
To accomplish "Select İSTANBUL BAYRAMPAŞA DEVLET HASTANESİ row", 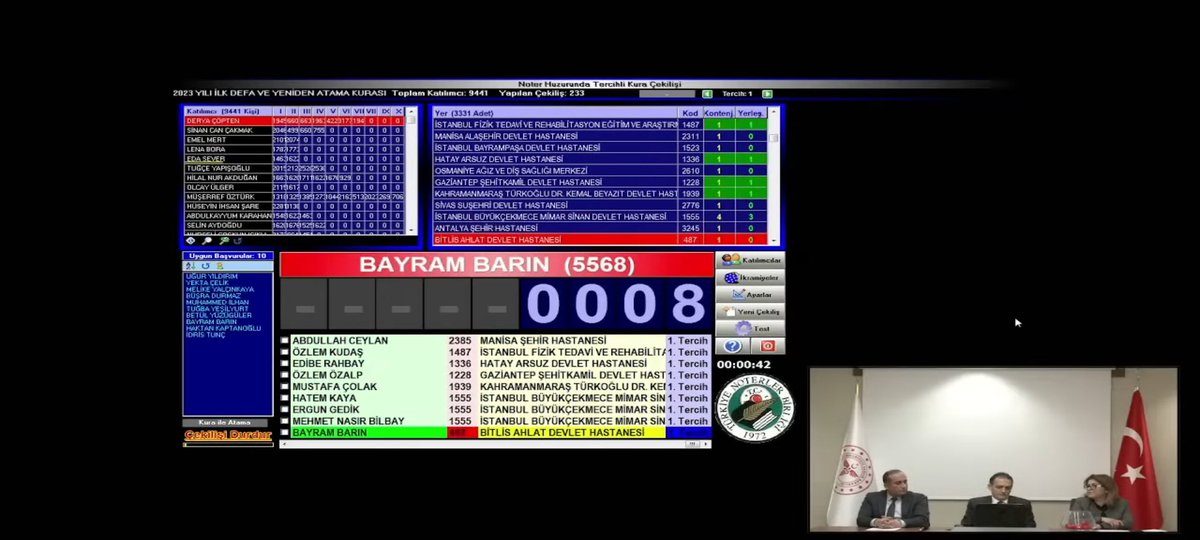I will pyautogui.click(x=600, y=148).
